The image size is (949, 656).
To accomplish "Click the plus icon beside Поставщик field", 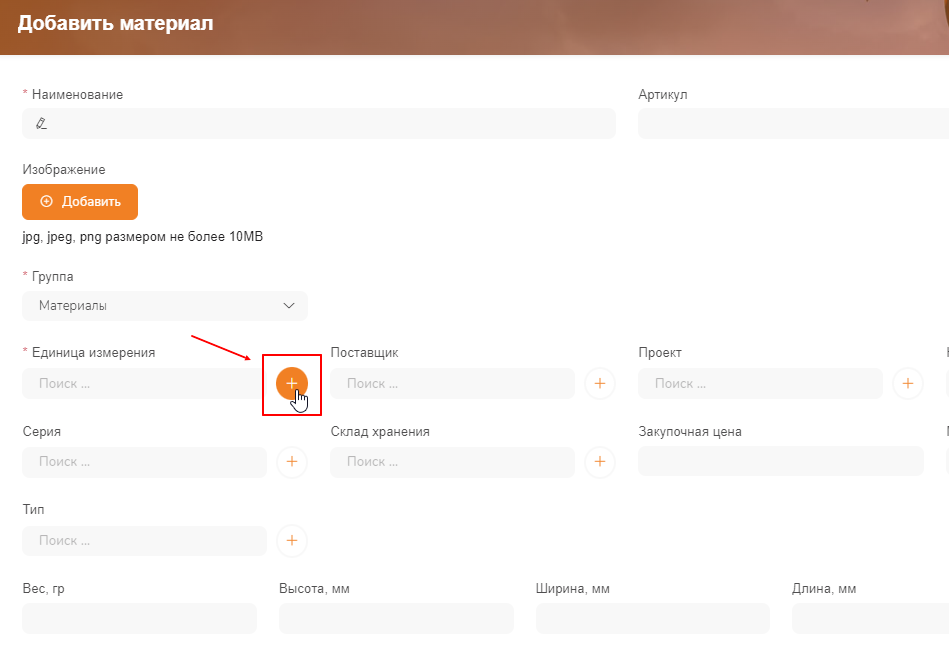I will click(x=600, y=383).
